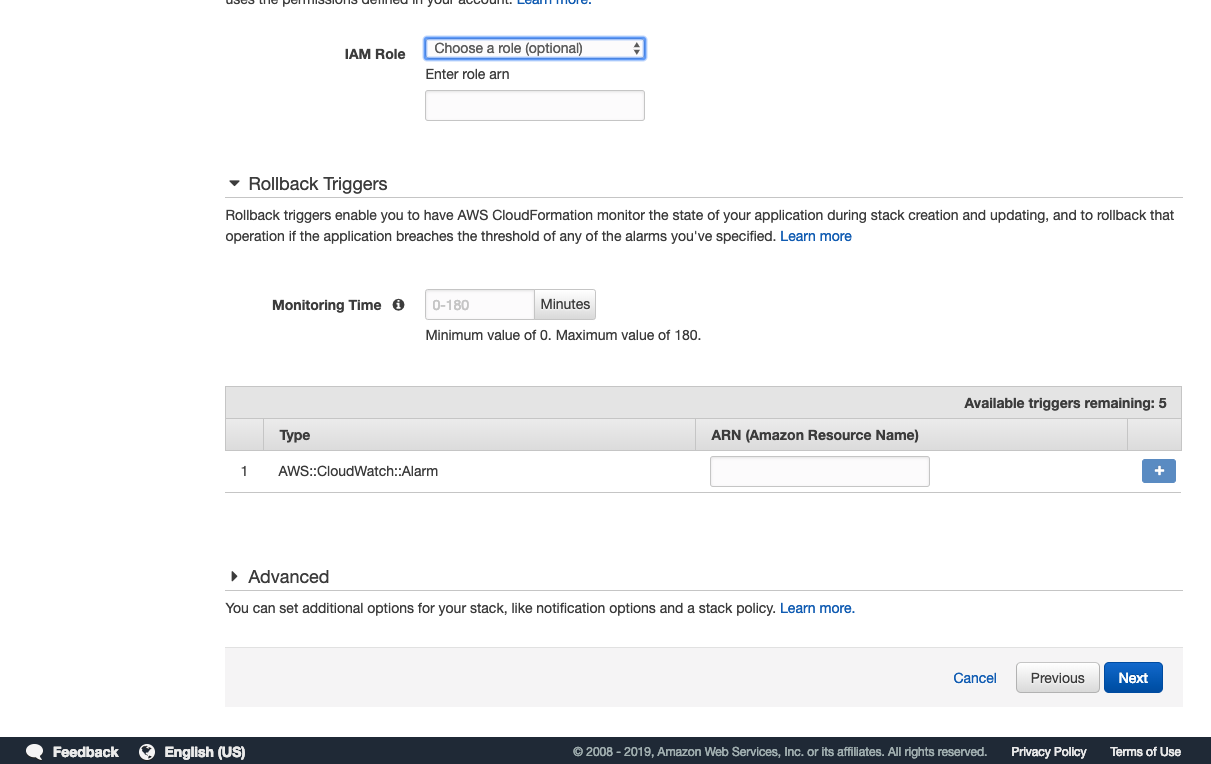Open the Privacy Policy link
1211x764 pixels.
(1048, 752)
